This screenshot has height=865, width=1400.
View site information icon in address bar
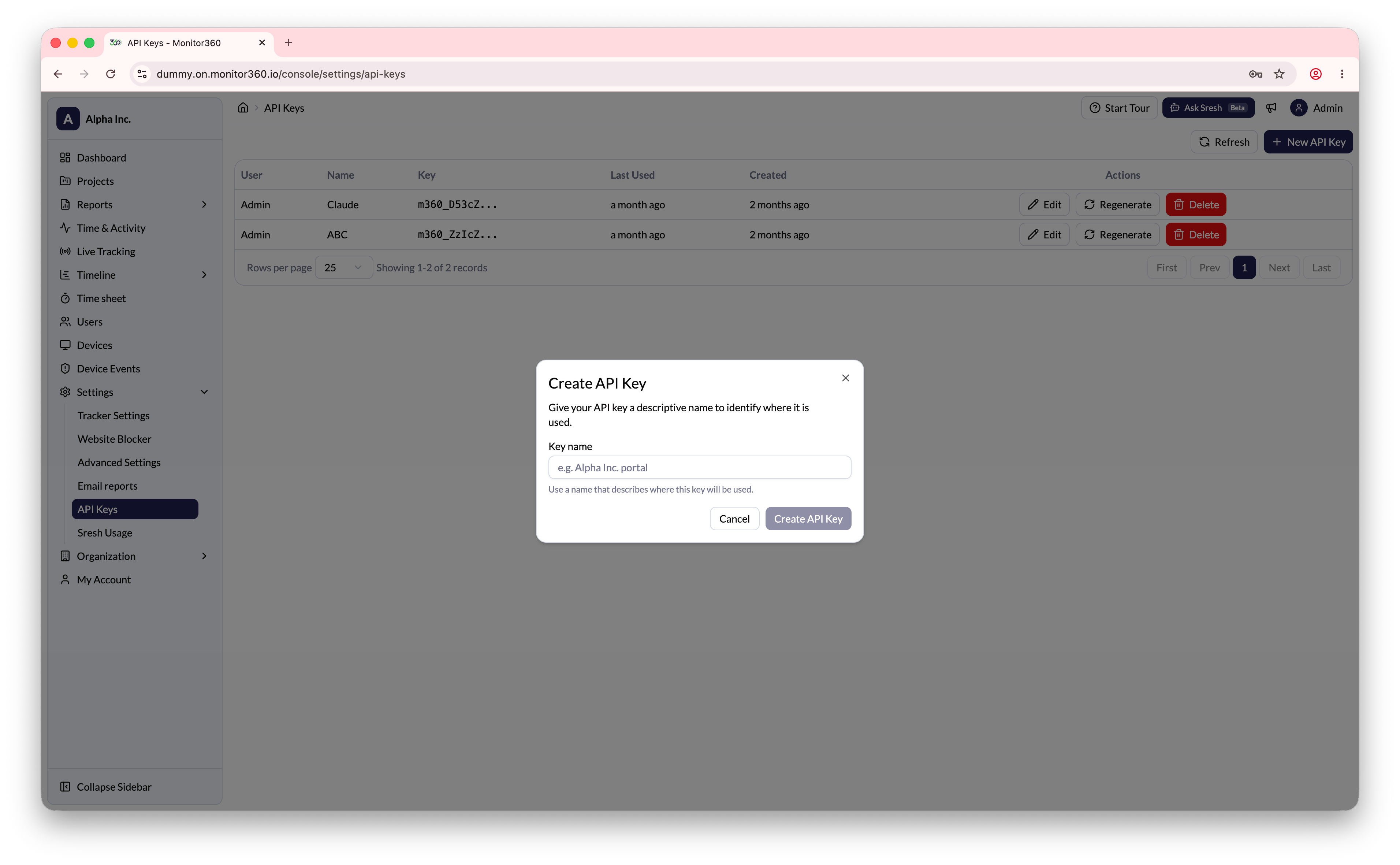(x=142, y=74)
